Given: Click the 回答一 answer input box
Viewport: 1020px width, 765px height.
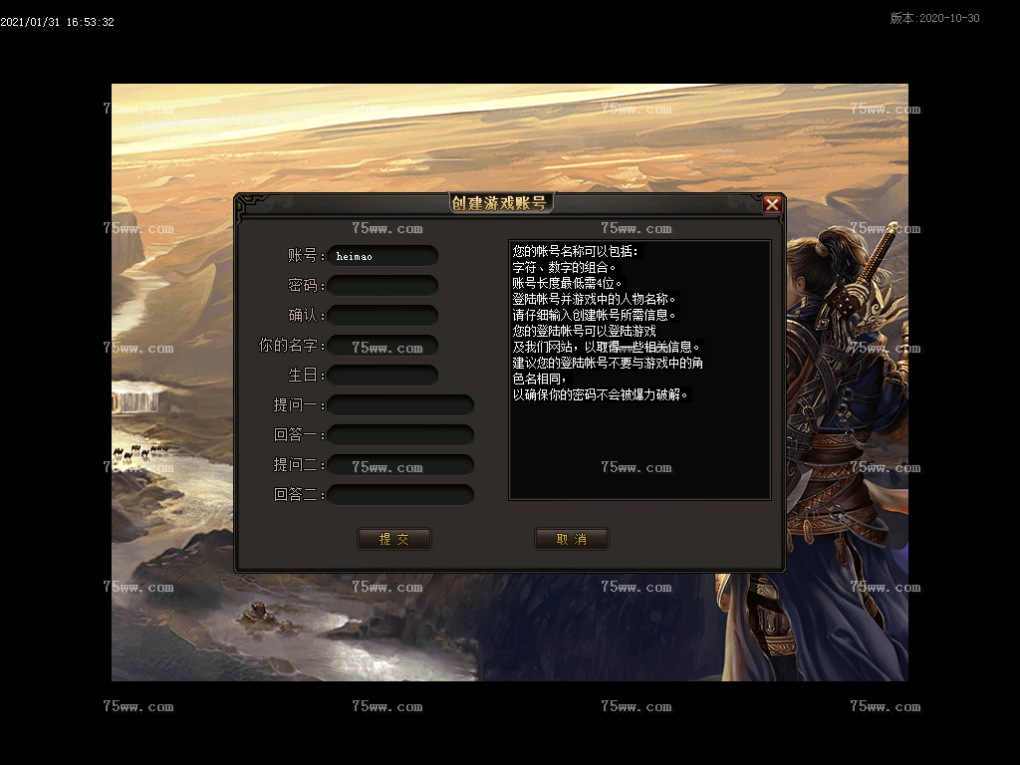Looking at the screenshot, I should [400, 435].
